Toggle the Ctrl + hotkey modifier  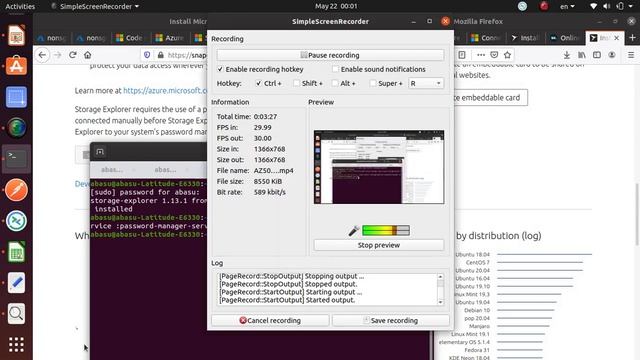point(258,83)
